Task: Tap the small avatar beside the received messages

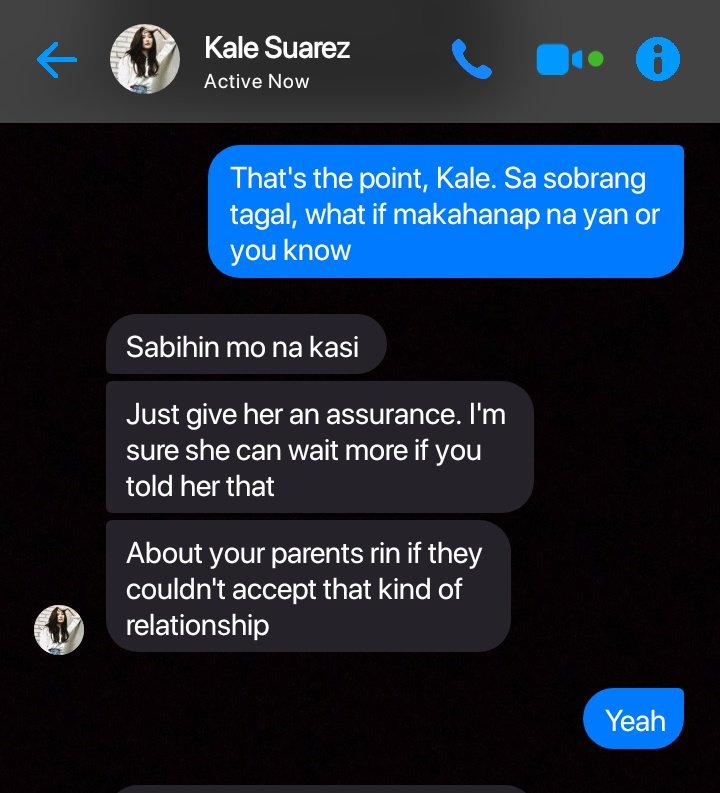Action: pyautogui.click(x=59, y=630)
